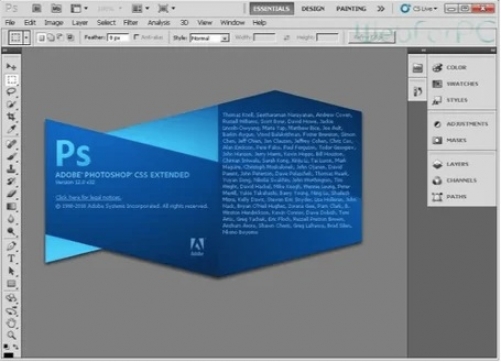Viewport: 501px width, 362px height.
Task: Select the Horizontal Type tool
Action: click(11, 259)
